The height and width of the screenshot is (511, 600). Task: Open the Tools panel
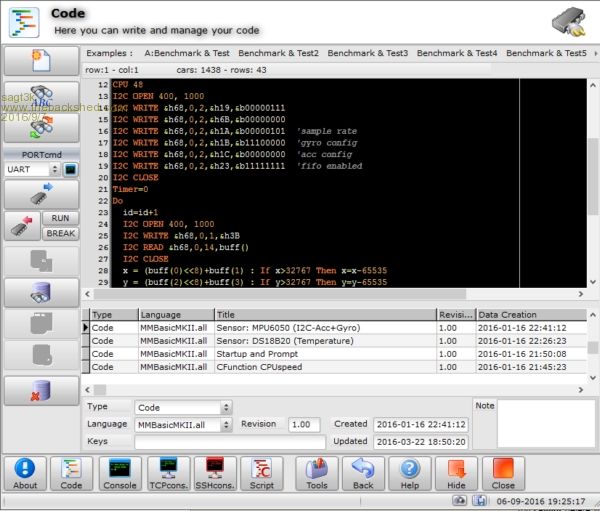(x=316, y=473)
